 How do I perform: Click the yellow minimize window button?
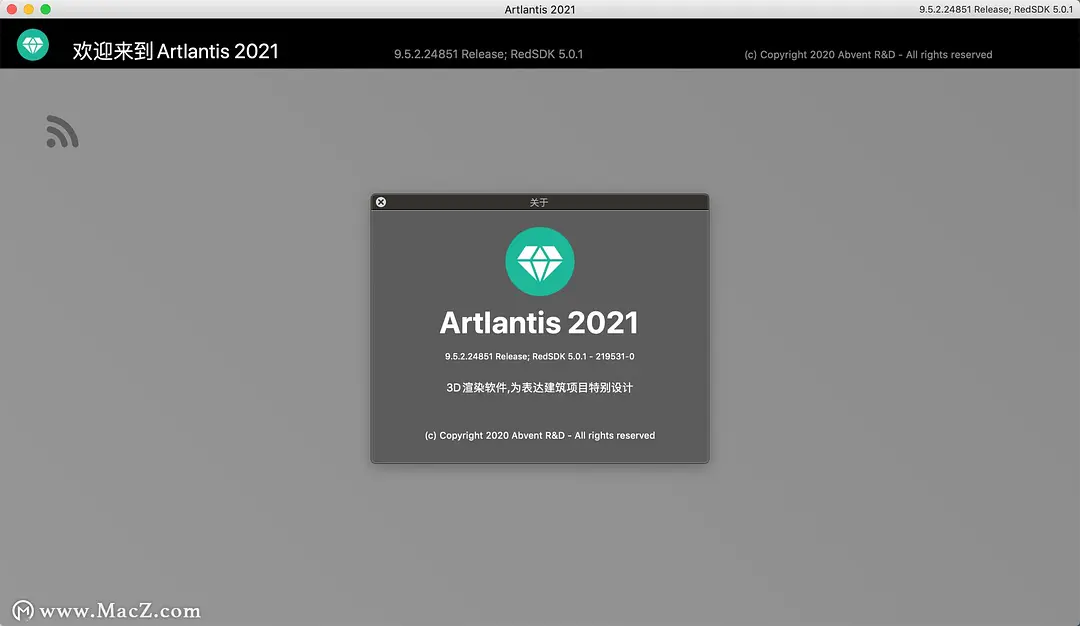28,9
